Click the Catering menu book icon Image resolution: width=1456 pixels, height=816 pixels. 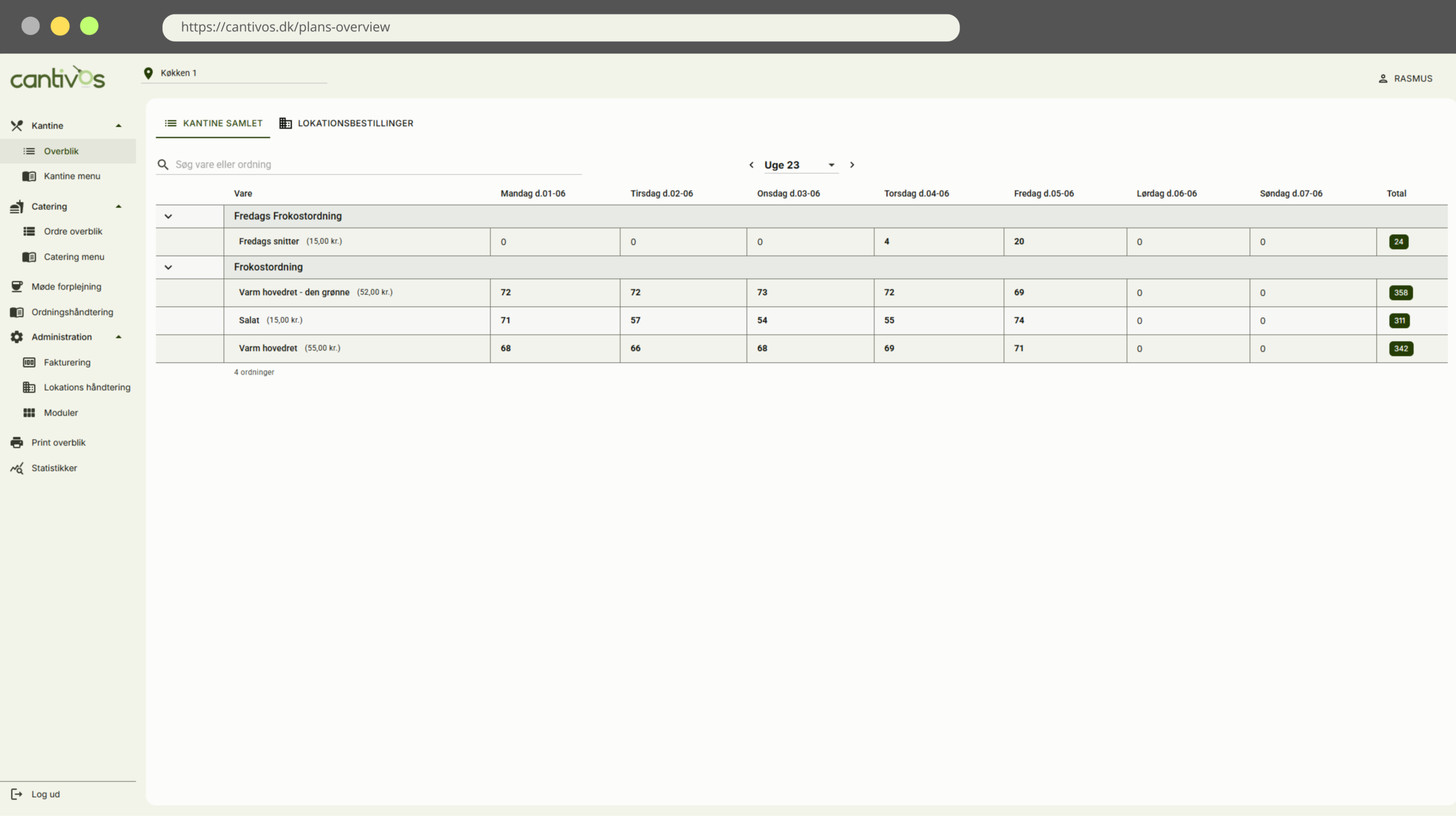[x=29, y=257]
